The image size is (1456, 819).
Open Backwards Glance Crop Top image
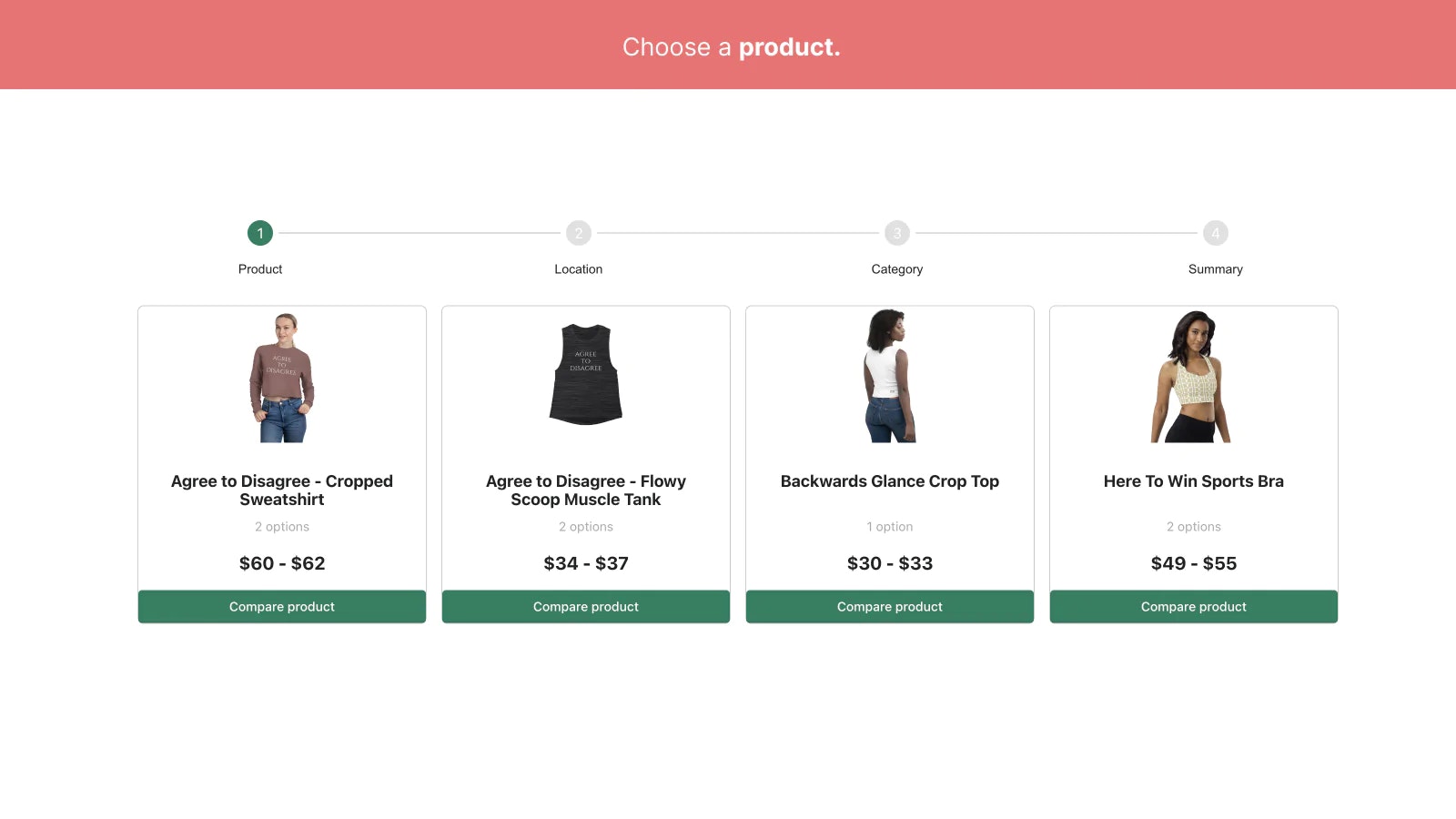point(890,376)
